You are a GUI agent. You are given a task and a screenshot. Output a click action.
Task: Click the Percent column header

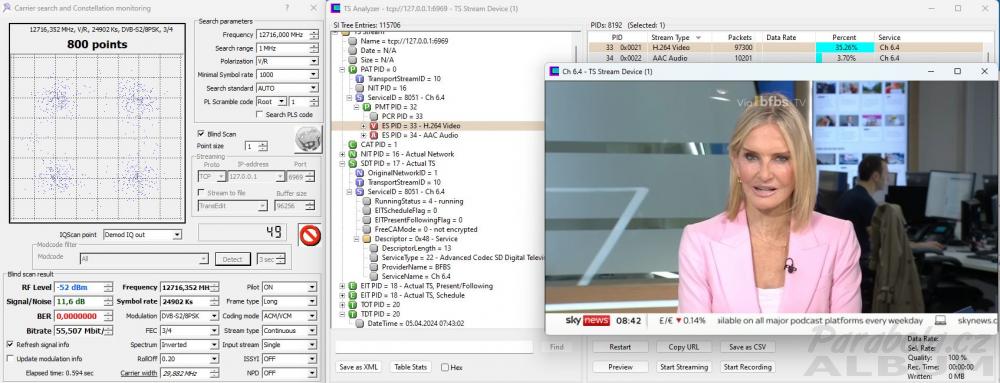(844, 38)
